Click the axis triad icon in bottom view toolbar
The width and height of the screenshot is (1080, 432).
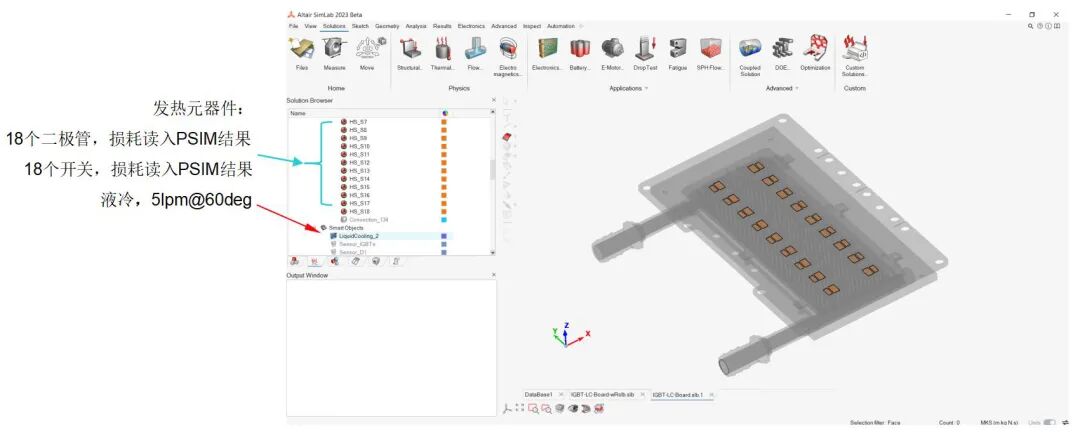click(x=508, y=409)
